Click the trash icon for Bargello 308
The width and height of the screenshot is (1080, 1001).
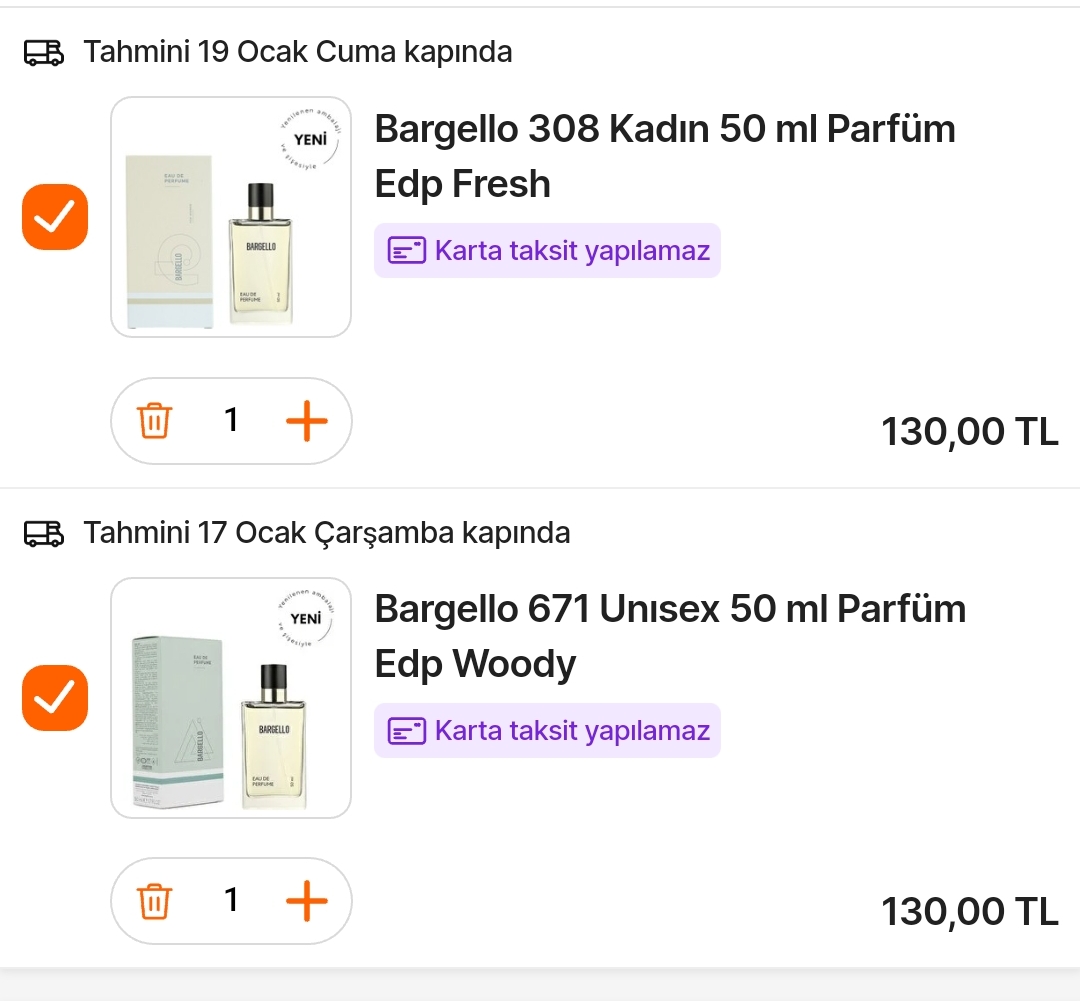154,421
